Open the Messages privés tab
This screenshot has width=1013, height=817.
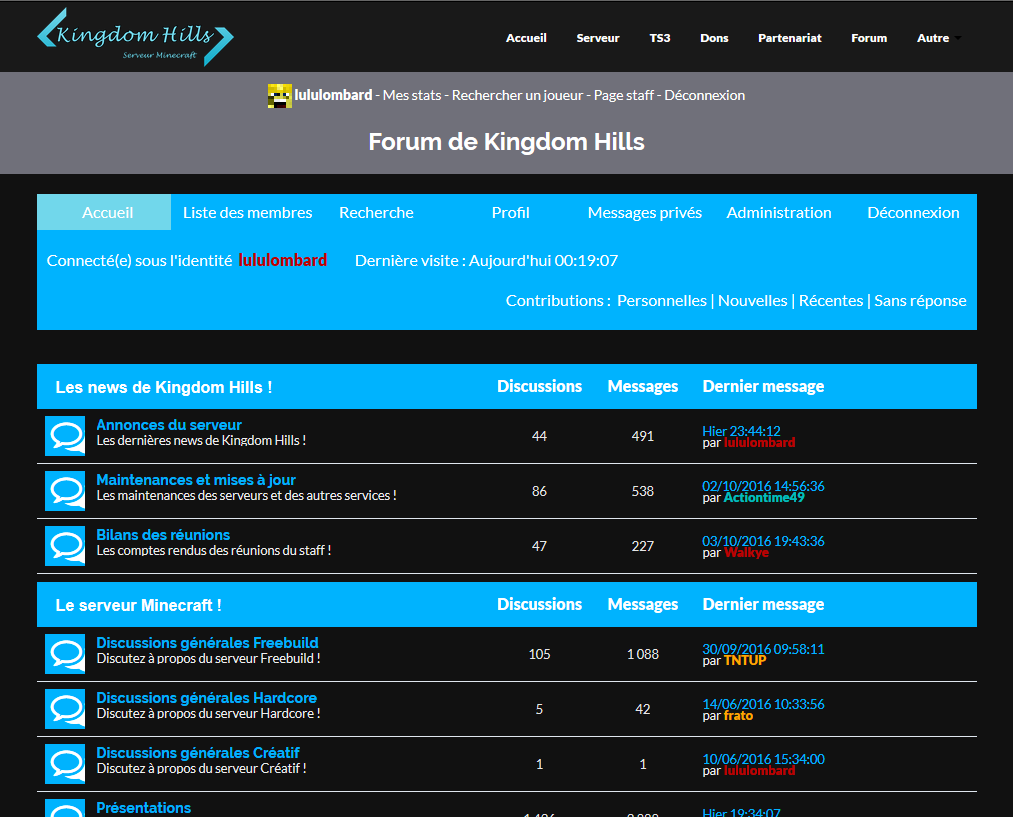[644, 213]
